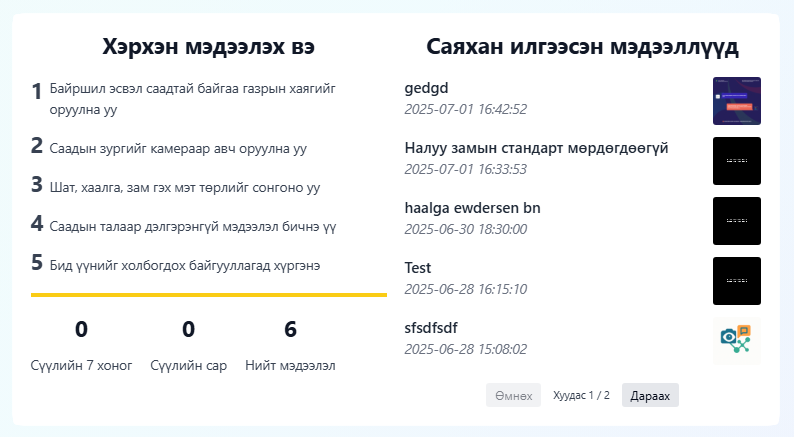
Task: Click the haalga ewdersen bn thumbnail image
Action: click(736, 221)
